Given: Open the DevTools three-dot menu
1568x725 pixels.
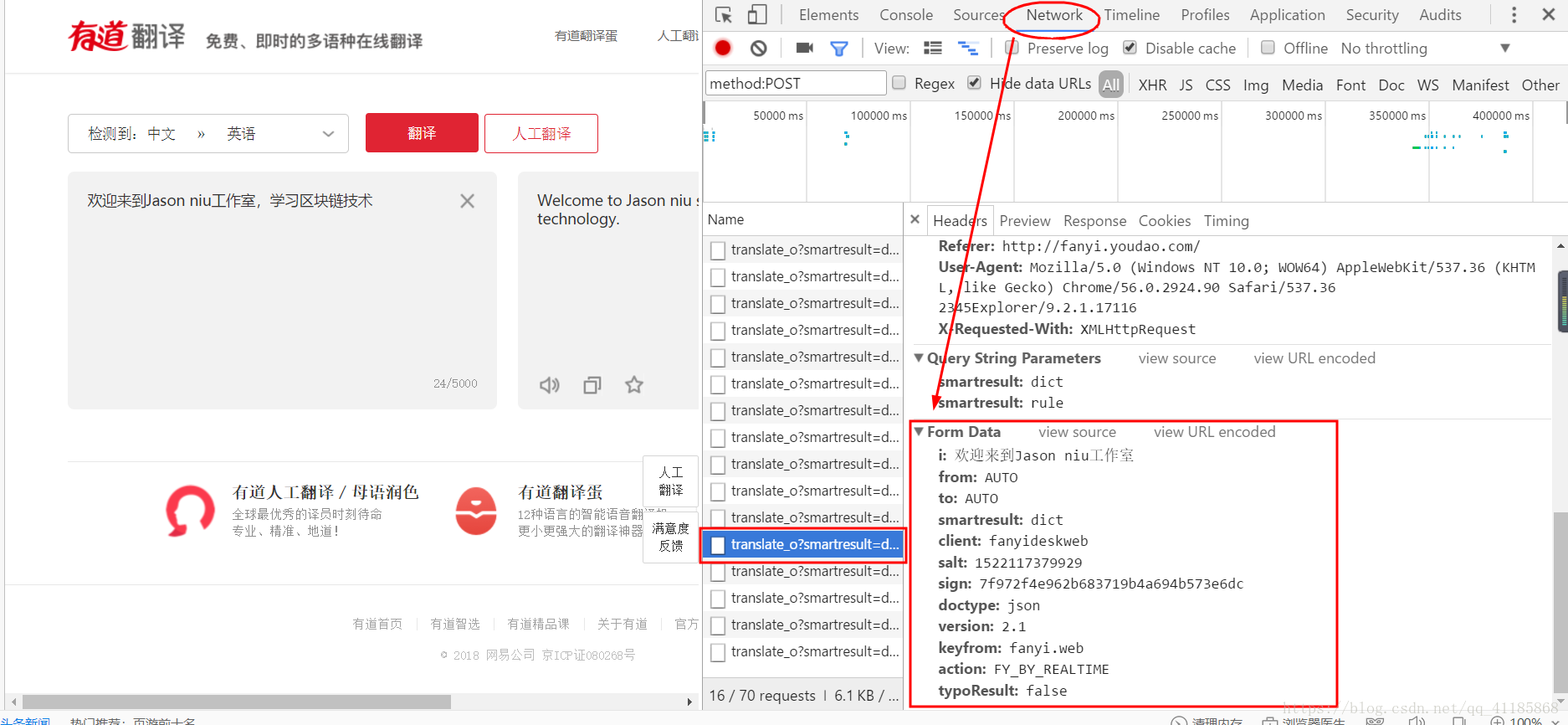Looking at the screenshot, I should (1514, 15).
